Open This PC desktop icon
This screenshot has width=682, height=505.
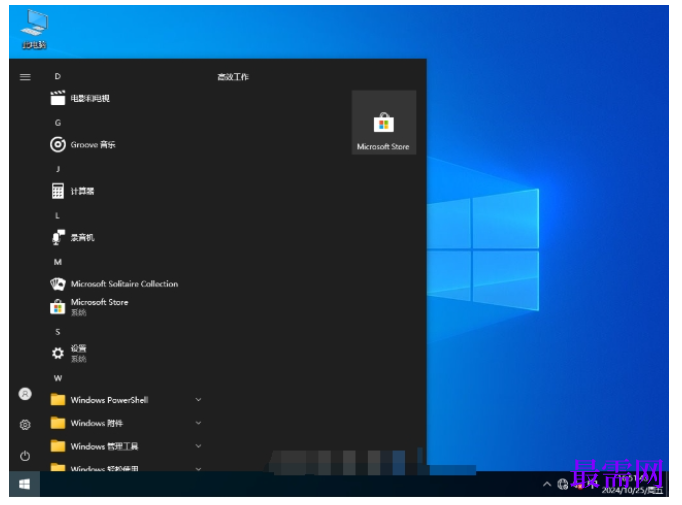[x=34, y=29]
